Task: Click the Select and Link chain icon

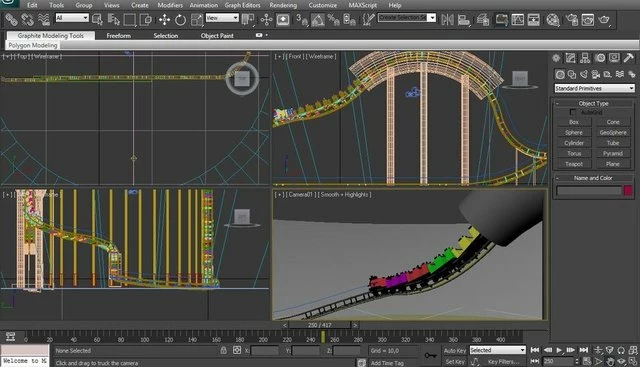Action: pyautogui.click(x=11, y=19)
